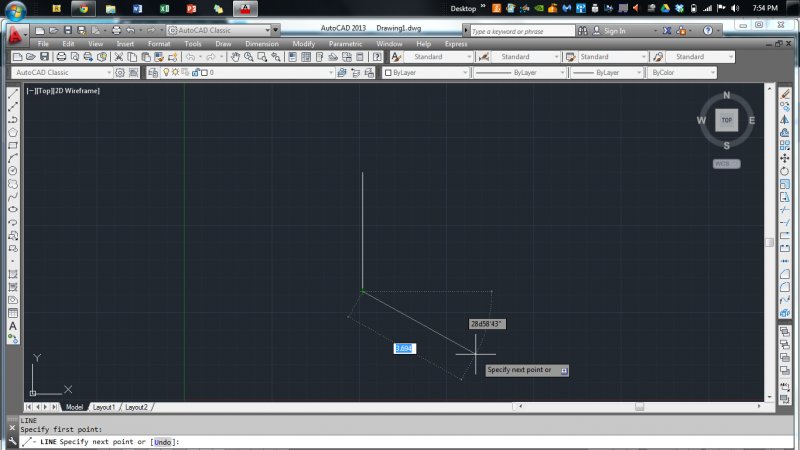Expand the layer list dropdown

click(331, 72)
